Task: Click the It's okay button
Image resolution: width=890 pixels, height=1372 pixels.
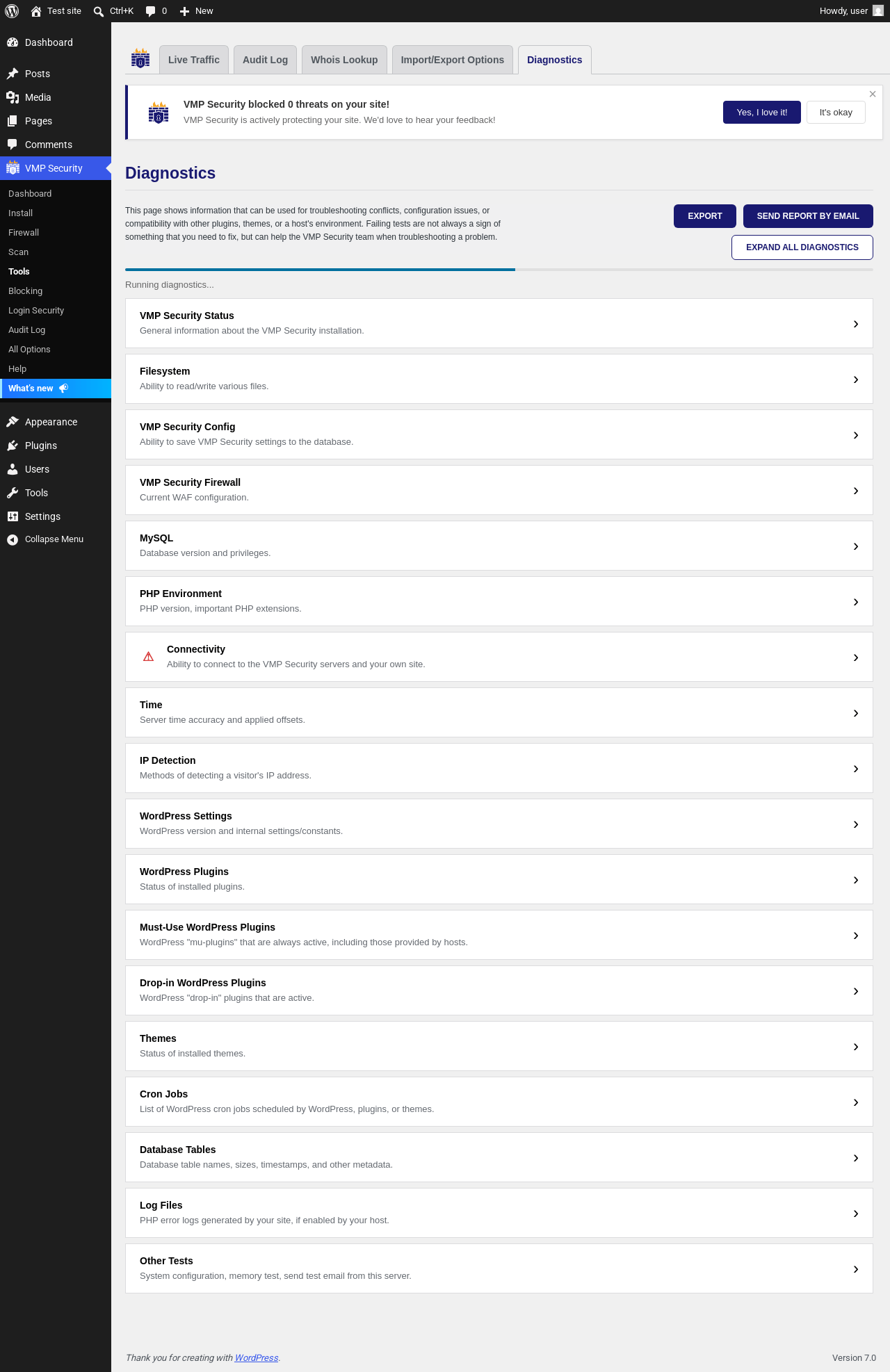Action: click(836, 113)
